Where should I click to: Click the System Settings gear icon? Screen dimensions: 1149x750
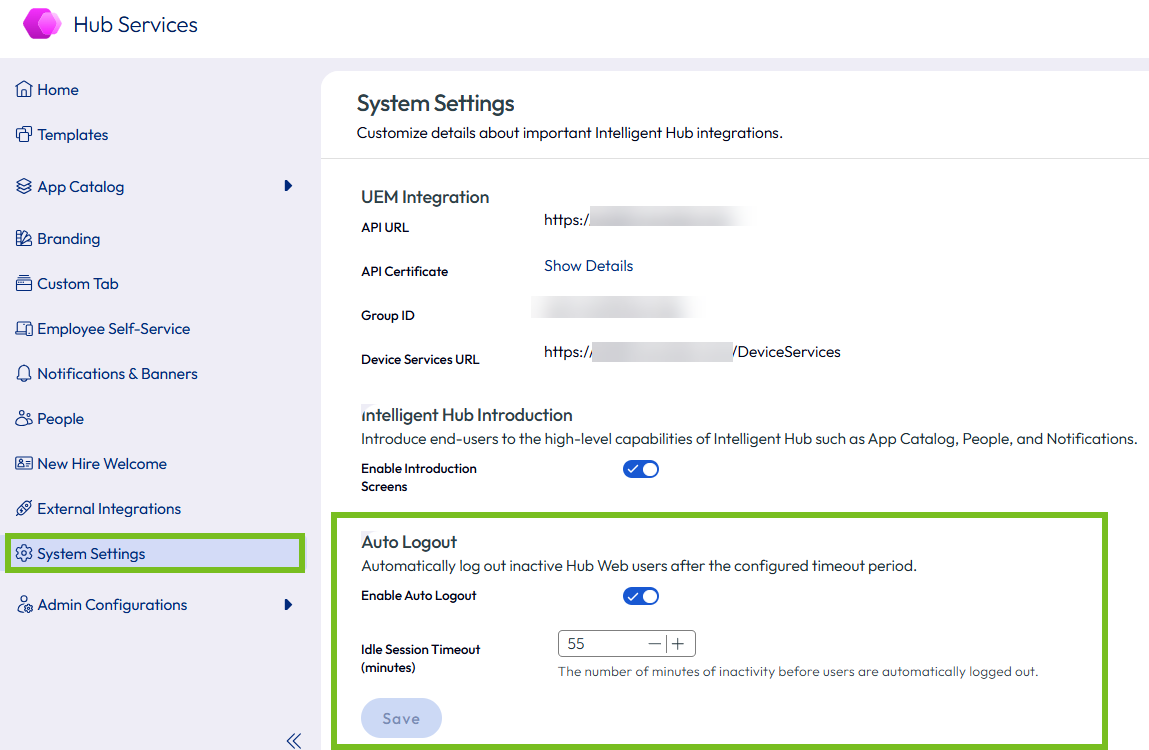[24, 554]
